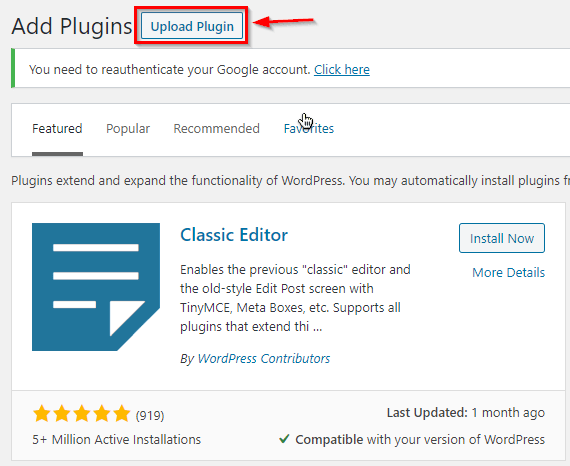This screenshot has width=570, height=466.
Task: Open the Classic Editor title link
Action: [234, 235]
